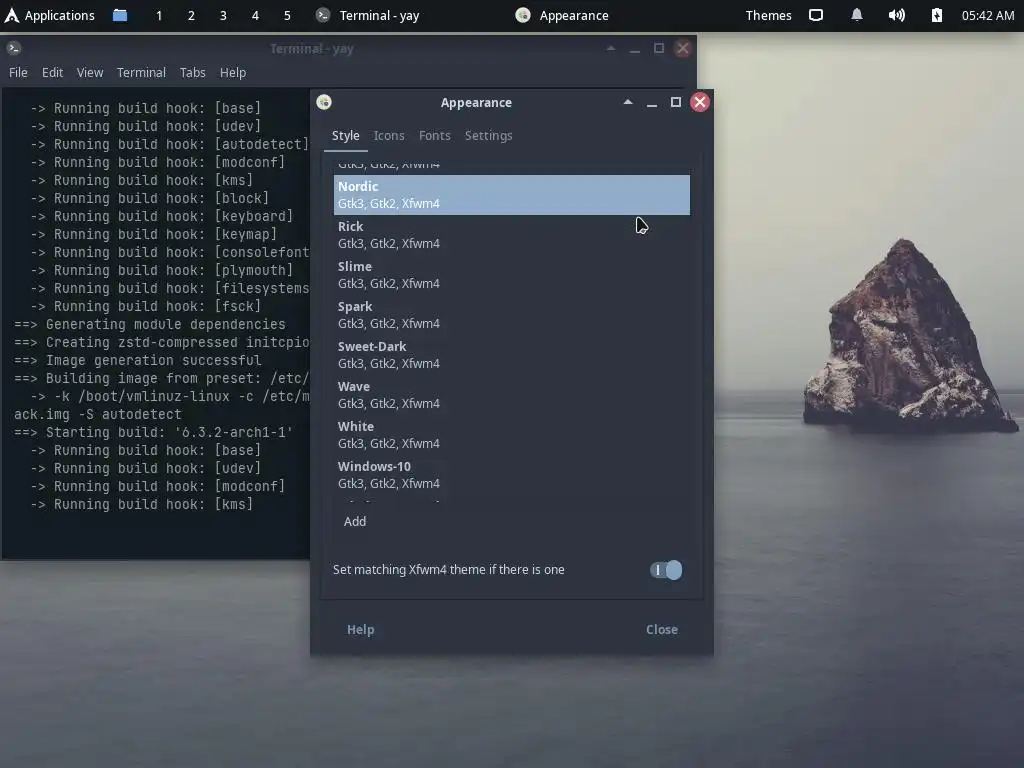Open the Themes panel launcher
The image size is (1024, 768).
coord(768,15)
